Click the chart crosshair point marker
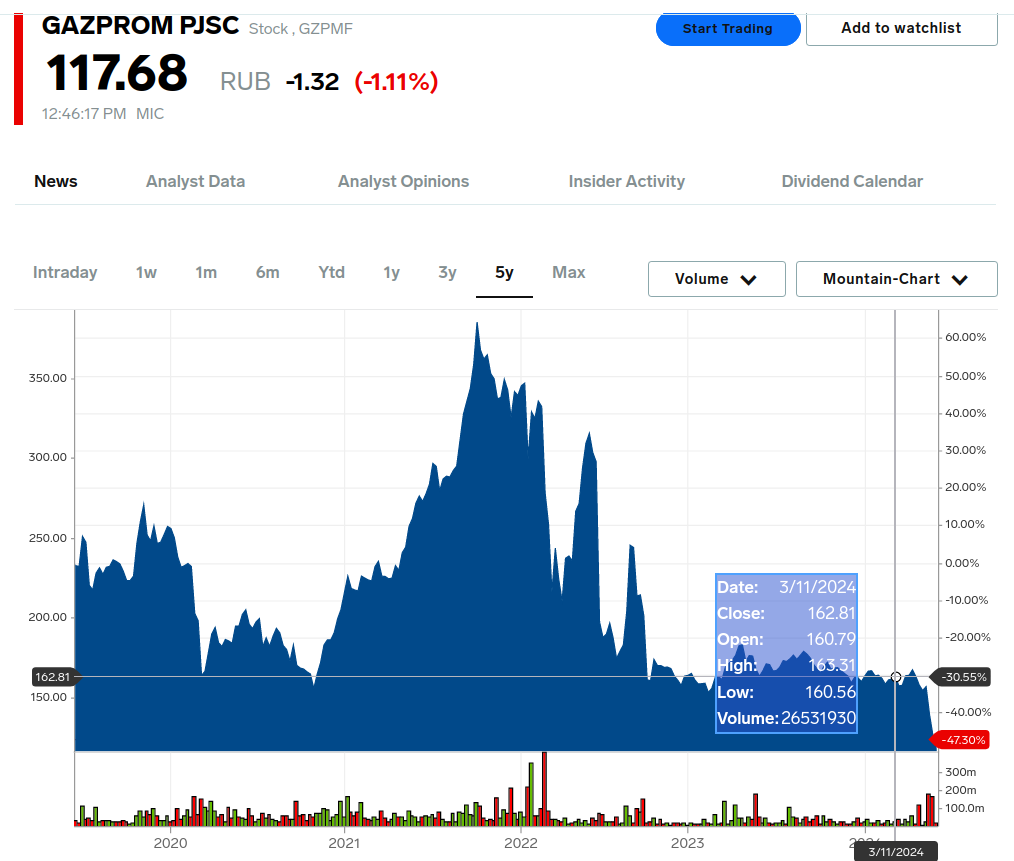 [896, 677]
